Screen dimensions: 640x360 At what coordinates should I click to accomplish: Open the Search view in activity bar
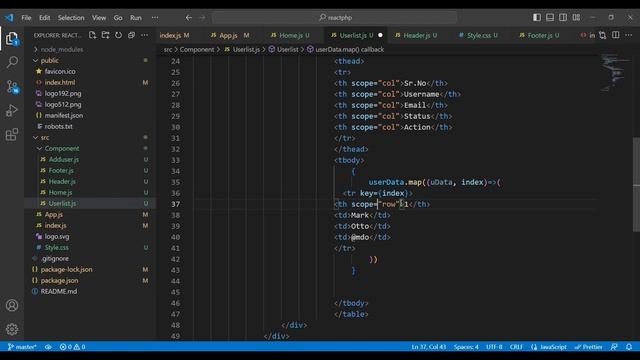point(12,62)
